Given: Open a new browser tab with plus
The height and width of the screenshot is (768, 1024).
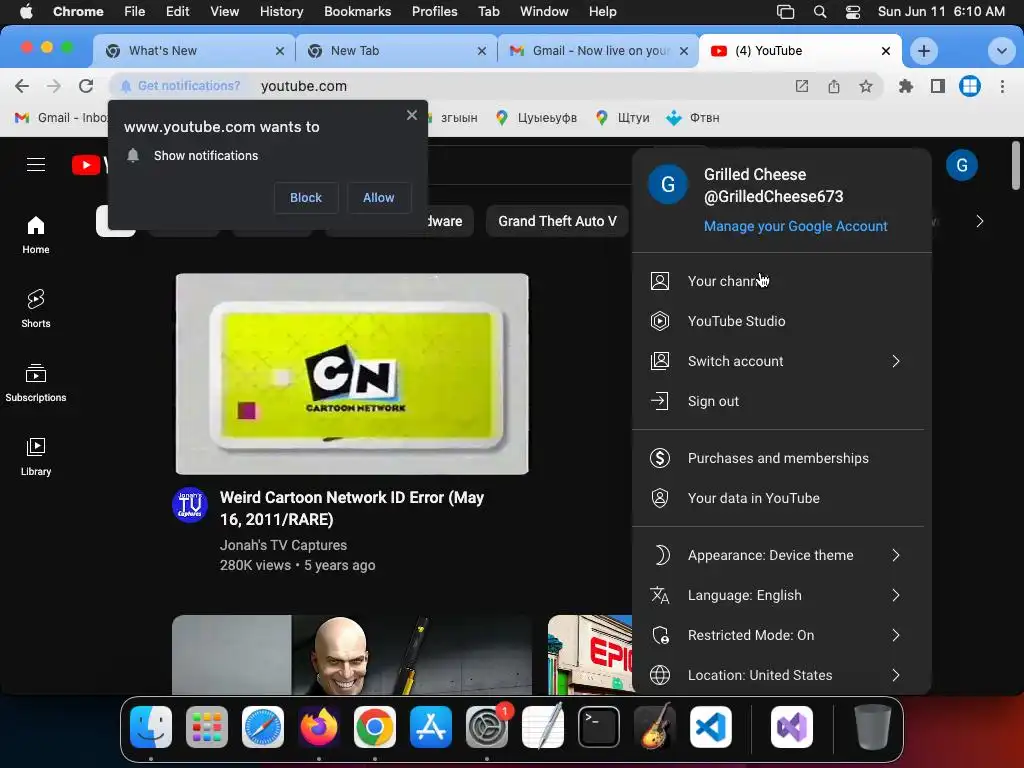Looking at the screenshot, I should [x=924, y=51].
